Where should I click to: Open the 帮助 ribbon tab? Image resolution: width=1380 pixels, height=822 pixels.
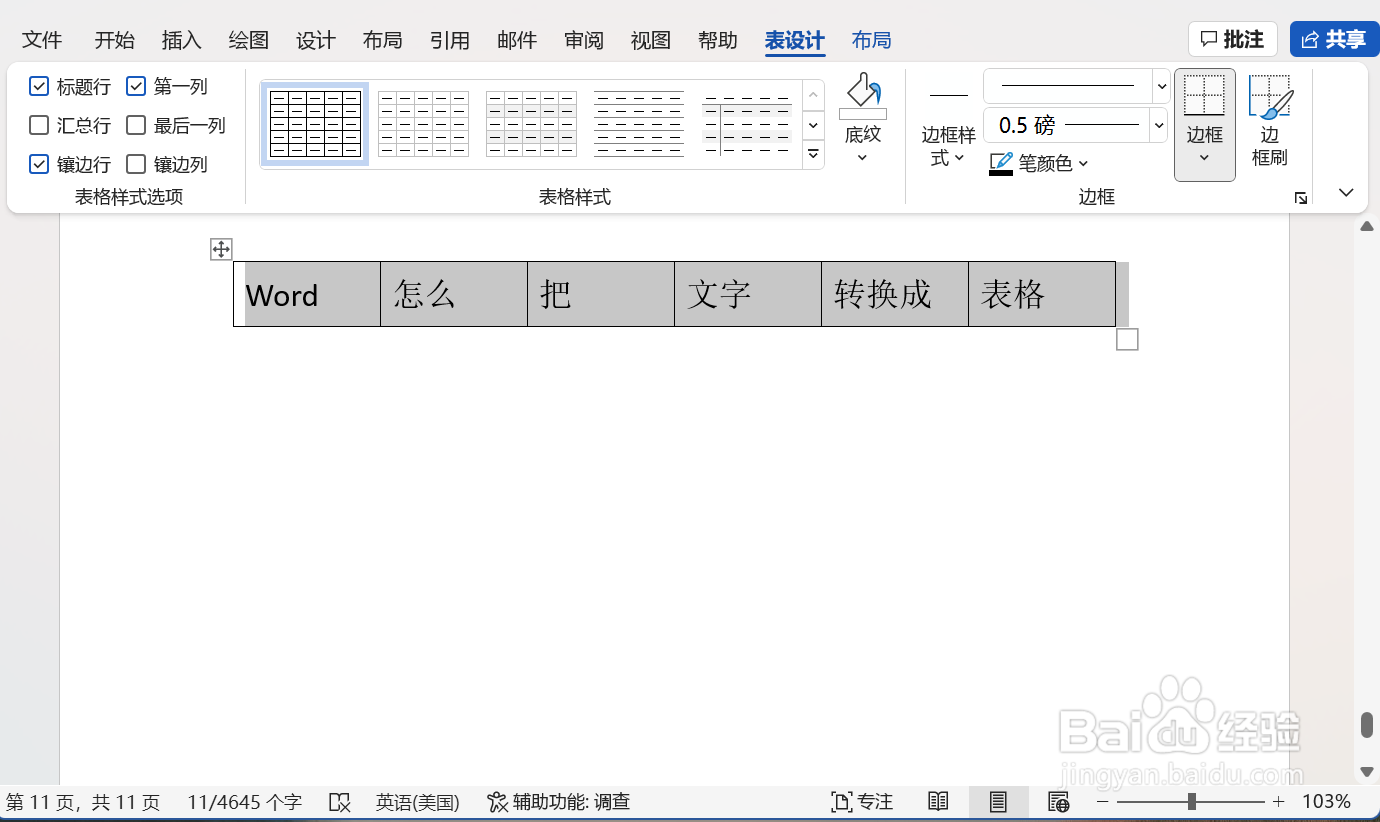pyautogui.click(x=717, y=40)
